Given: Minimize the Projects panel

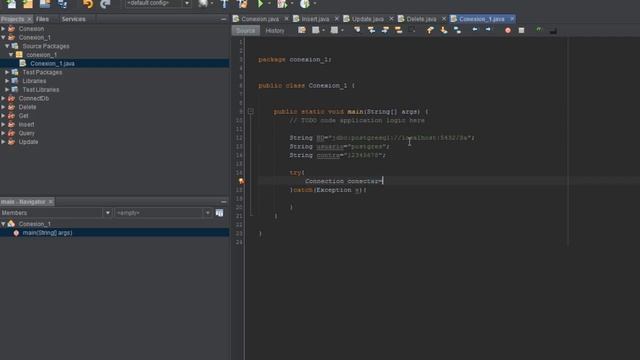Looking at the screenshot, I should (223, 19).
